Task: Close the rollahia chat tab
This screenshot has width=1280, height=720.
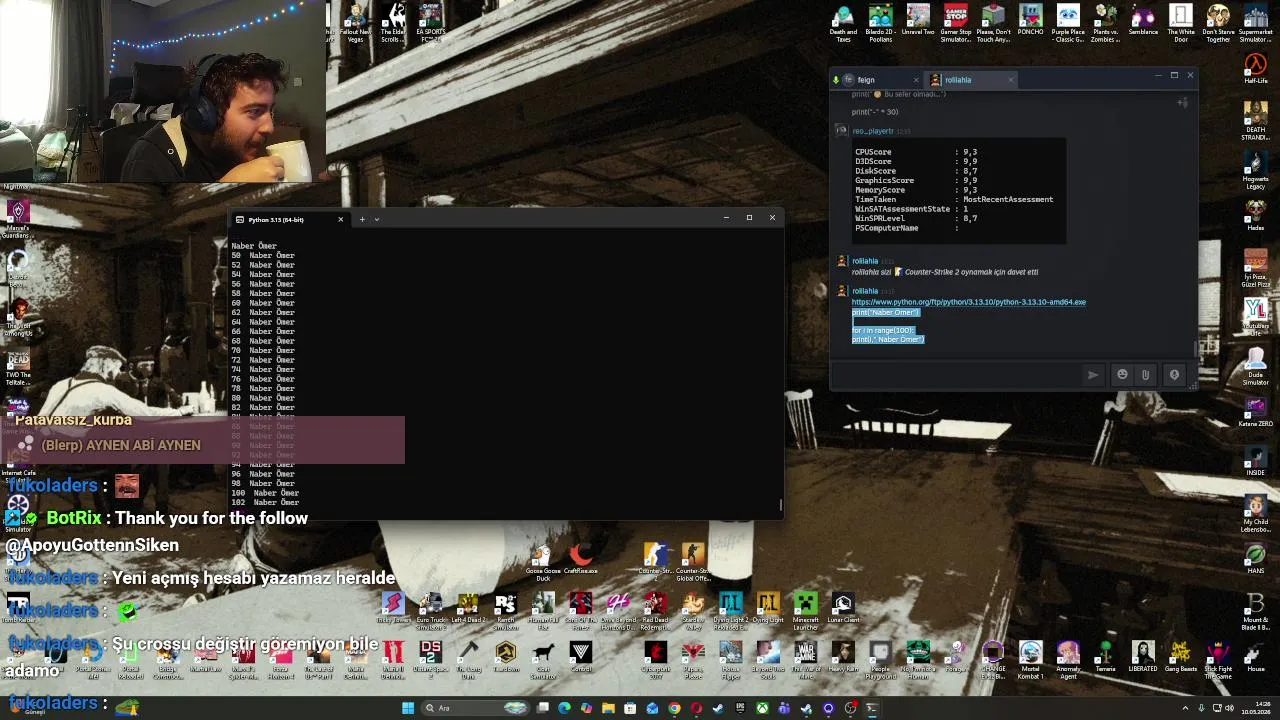Action: coord(1010,80)
